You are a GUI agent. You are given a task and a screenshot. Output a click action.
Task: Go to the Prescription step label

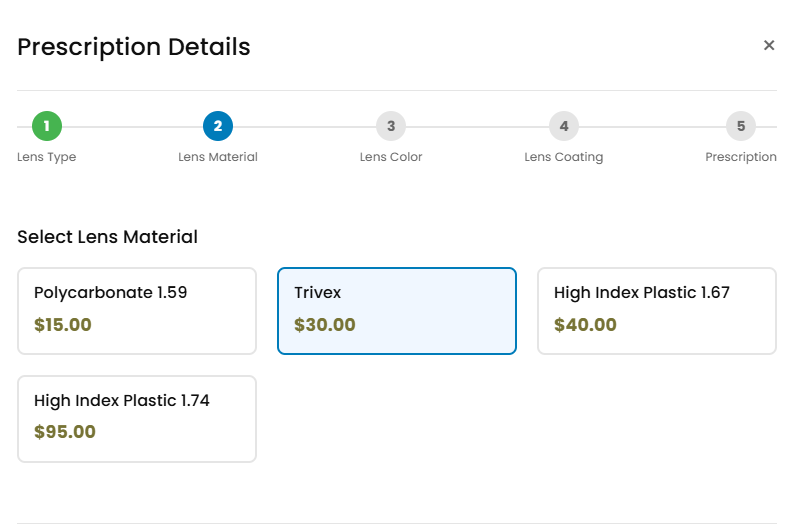741,157
